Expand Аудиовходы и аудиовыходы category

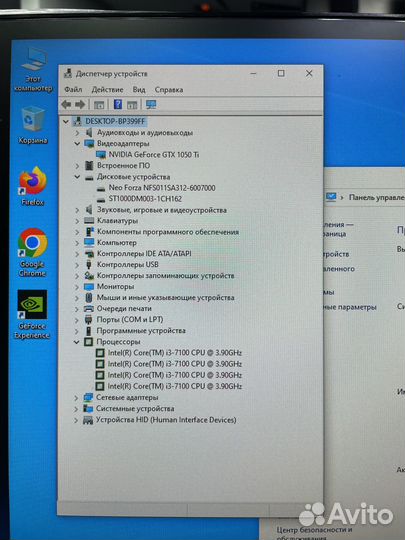(x=77, y=133)
